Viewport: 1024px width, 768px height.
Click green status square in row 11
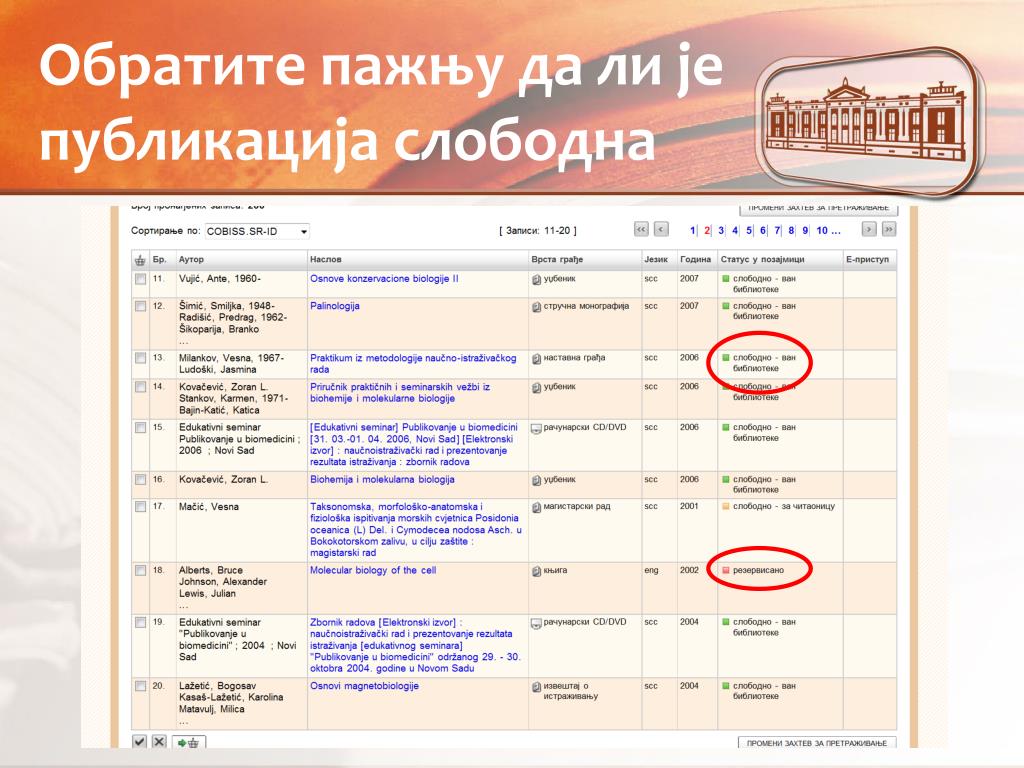(x=726, y=279)
